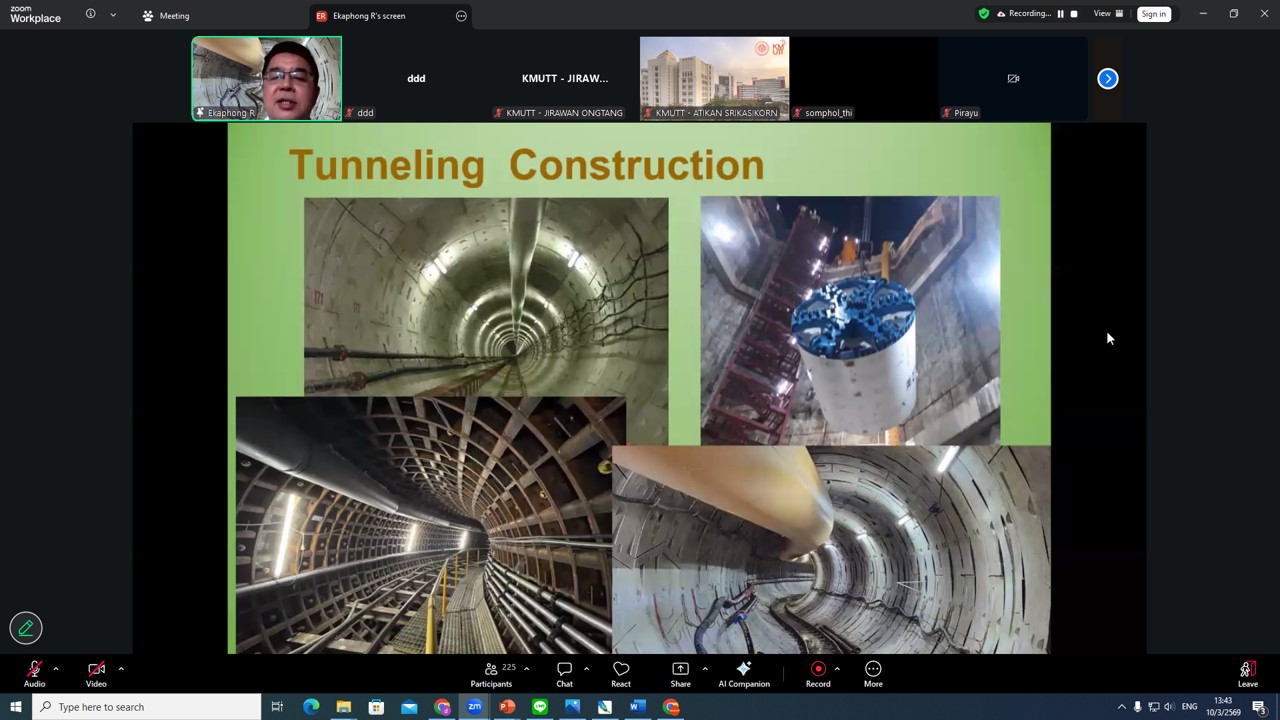Expand the Share options caret

705,668
